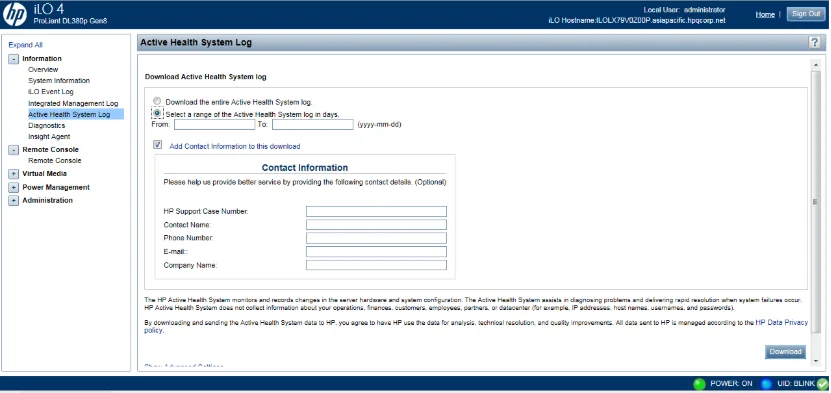Click the ProLiant DL380p Gen8 label
Screen dimensions: 831x393
pos(70,22)
